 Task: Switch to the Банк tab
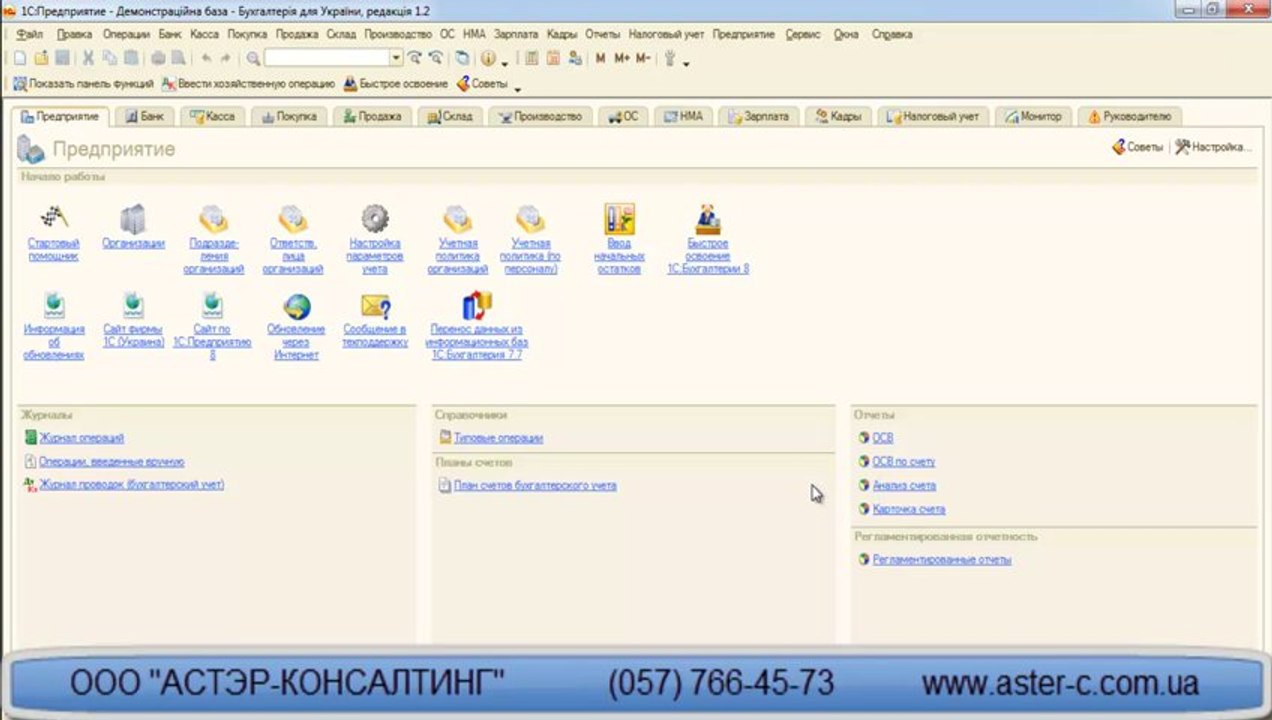(x=145, y=117)
